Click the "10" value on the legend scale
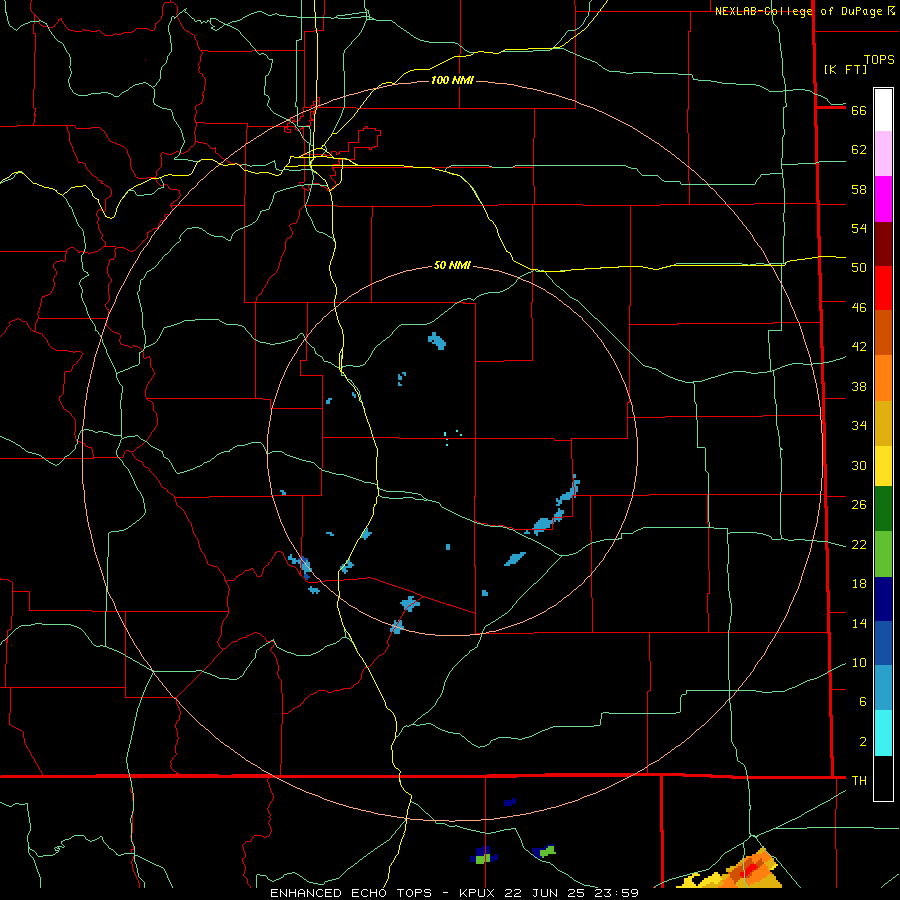 pyautogui.click(x=859, y=663)
